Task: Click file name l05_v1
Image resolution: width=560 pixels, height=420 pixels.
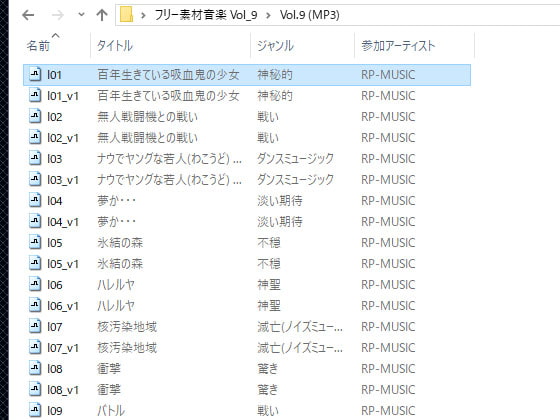Action: [63, 264]
